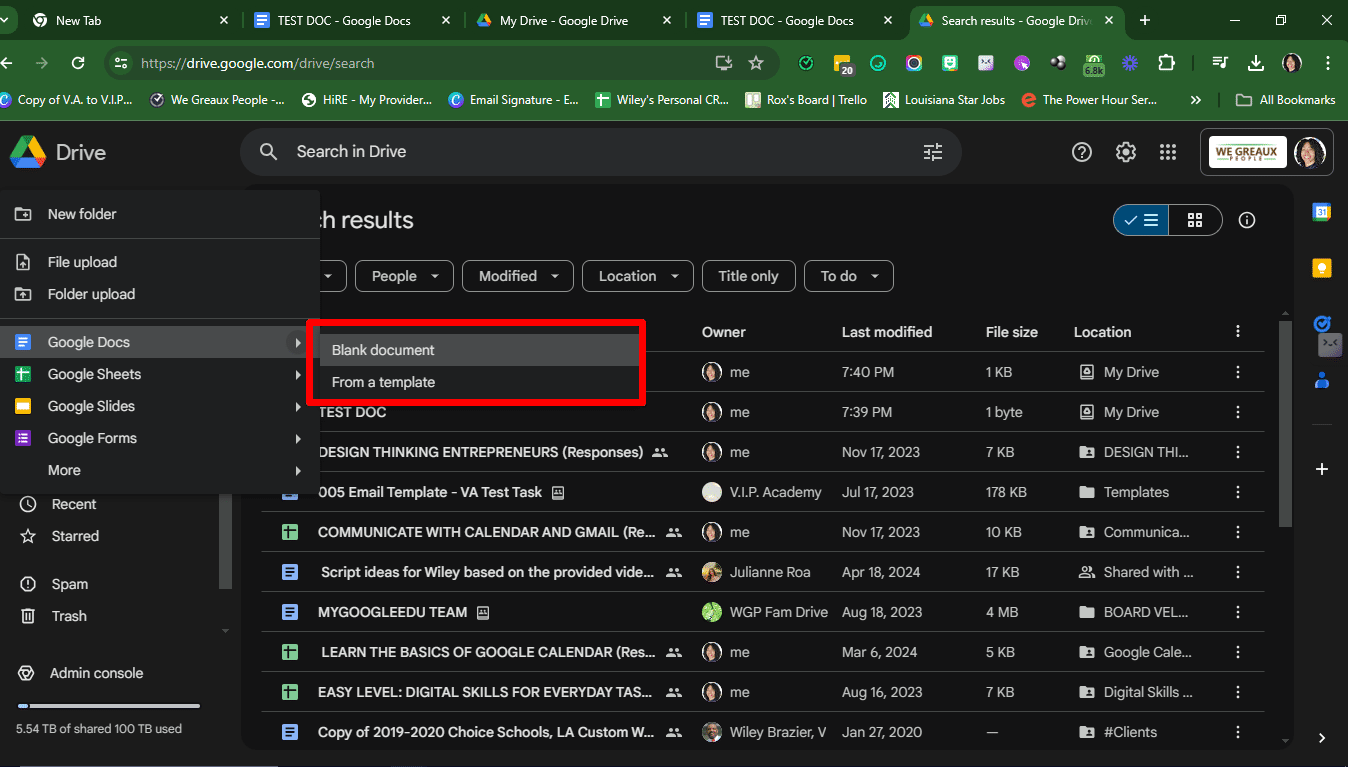Open Google apps grid launcher
This screenshot has width=1348, height=767.
coord(1167,152)
